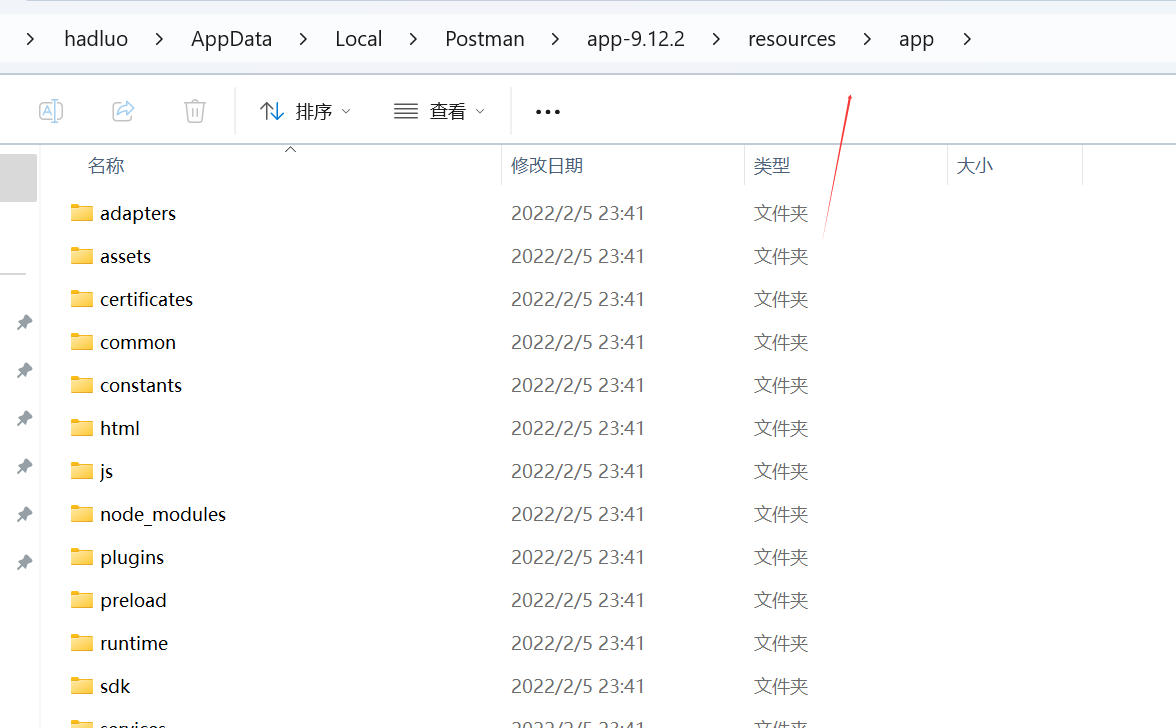This screenshot has width=1176, height=728.
Task: Select the html folder name
Action: [x=120, y=428]
